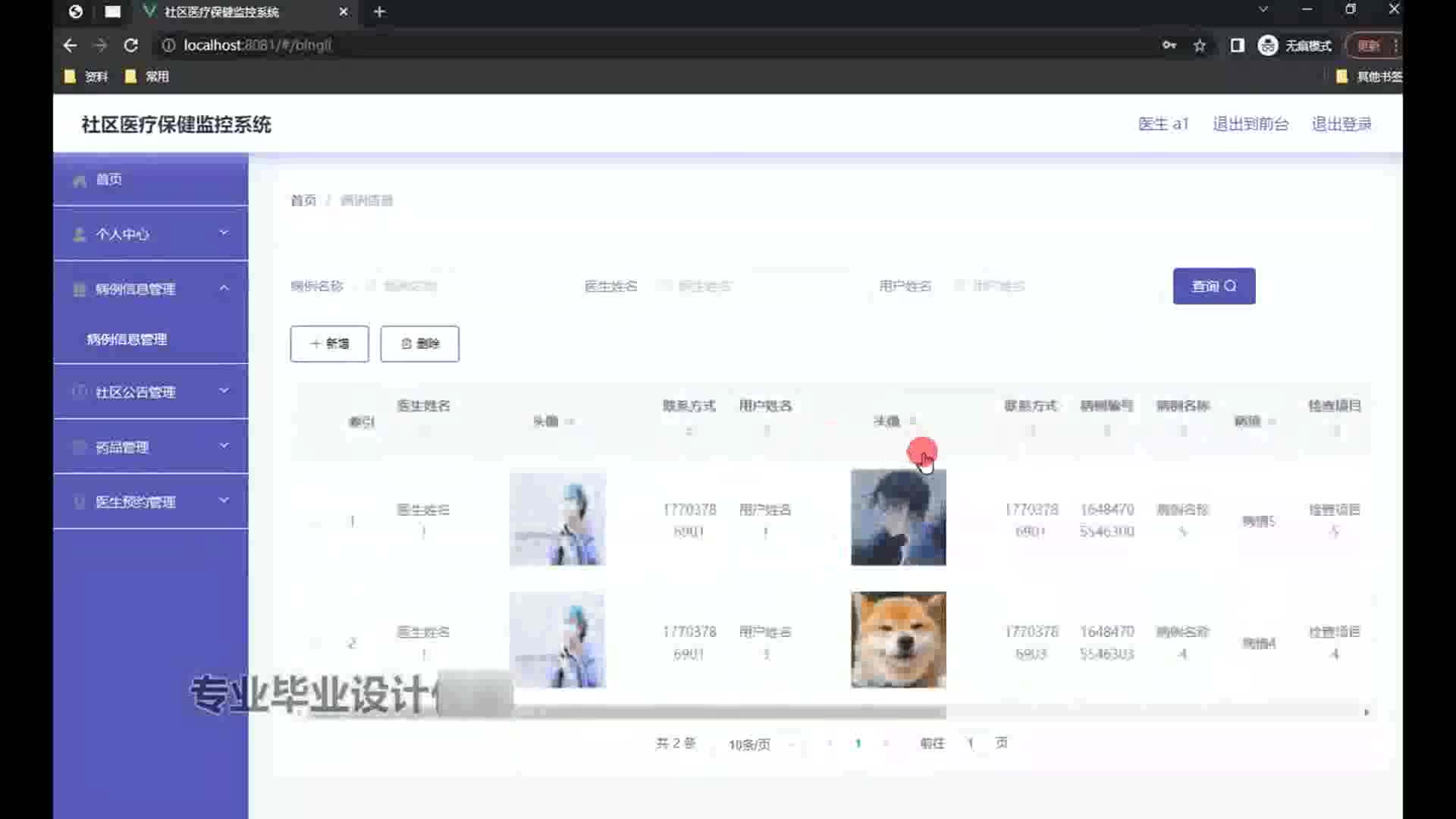Click the 病情5 cell in row 1
This screenshot has width=1456, height=819.
coord(1258,521)
